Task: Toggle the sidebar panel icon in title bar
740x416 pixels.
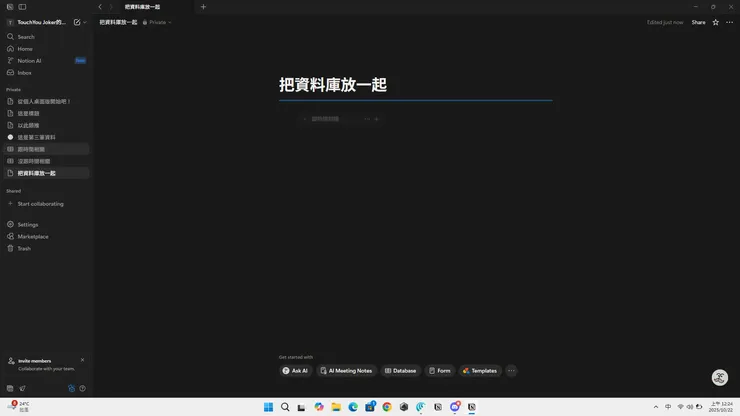Action: (22, 7)
